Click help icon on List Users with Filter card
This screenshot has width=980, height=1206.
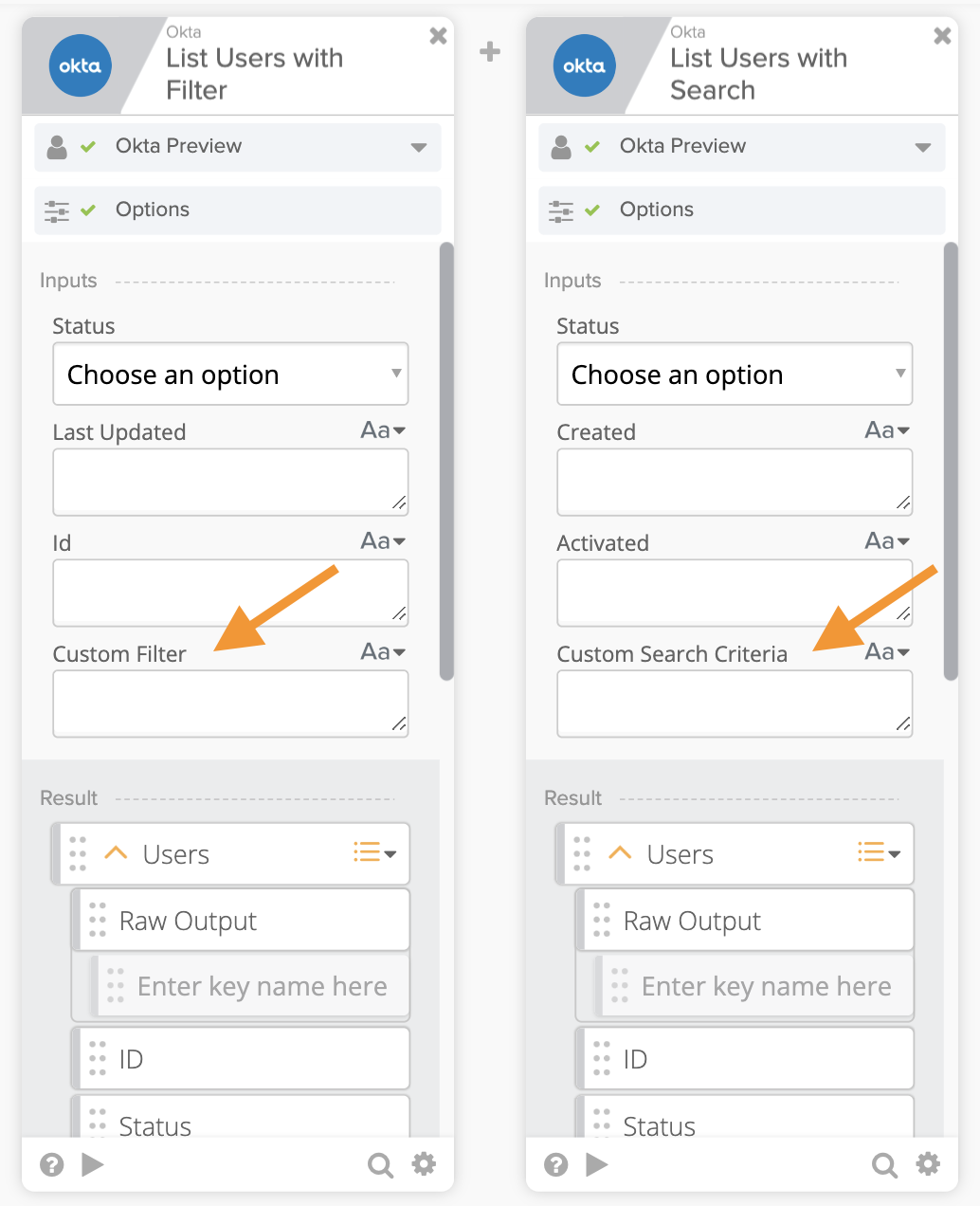coord(52,1164)
